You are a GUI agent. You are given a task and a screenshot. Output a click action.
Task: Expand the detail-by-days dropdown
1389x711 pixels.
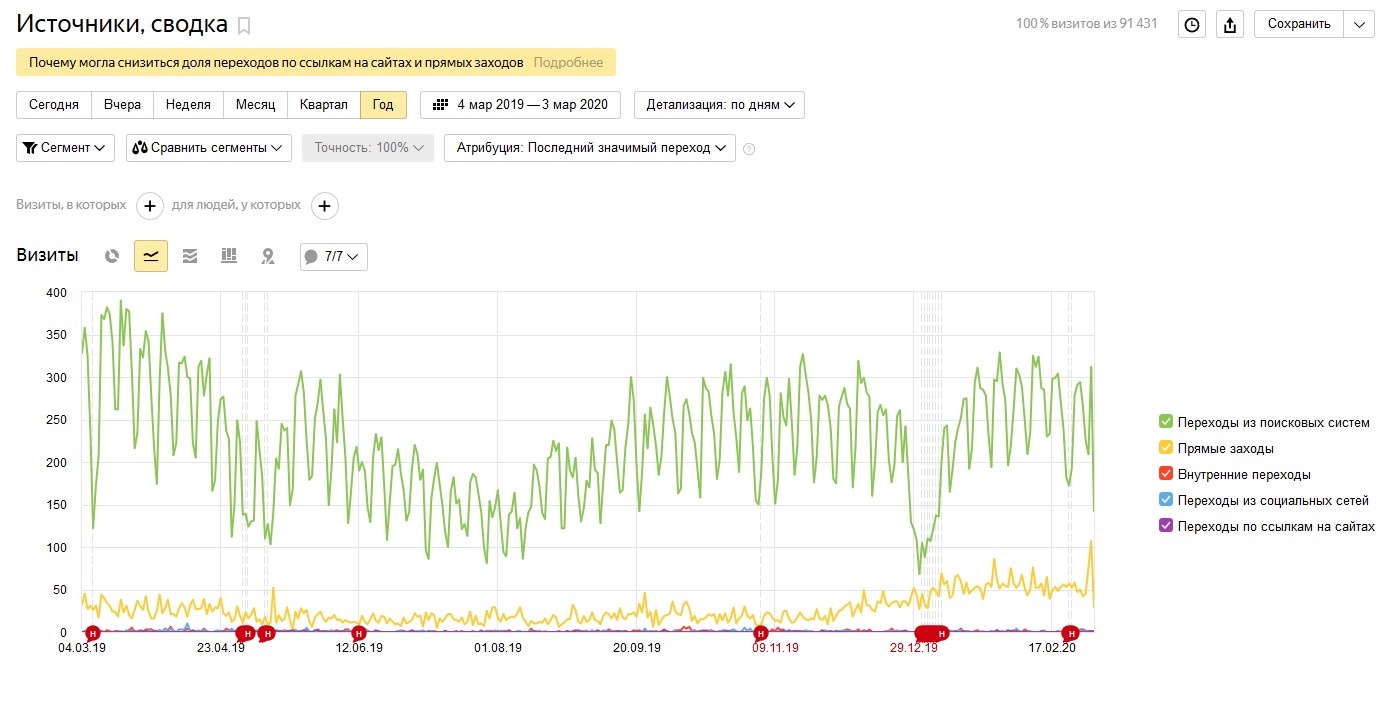point(719,105)
